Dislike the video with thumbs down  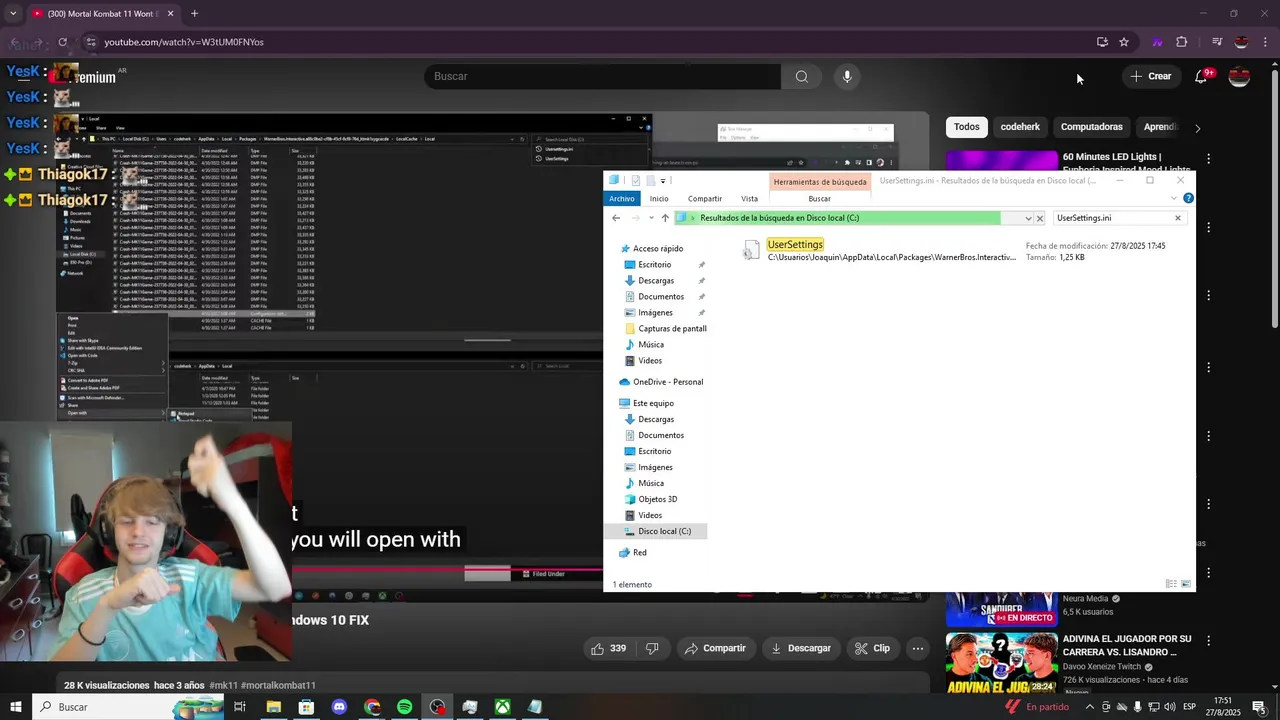652,648
